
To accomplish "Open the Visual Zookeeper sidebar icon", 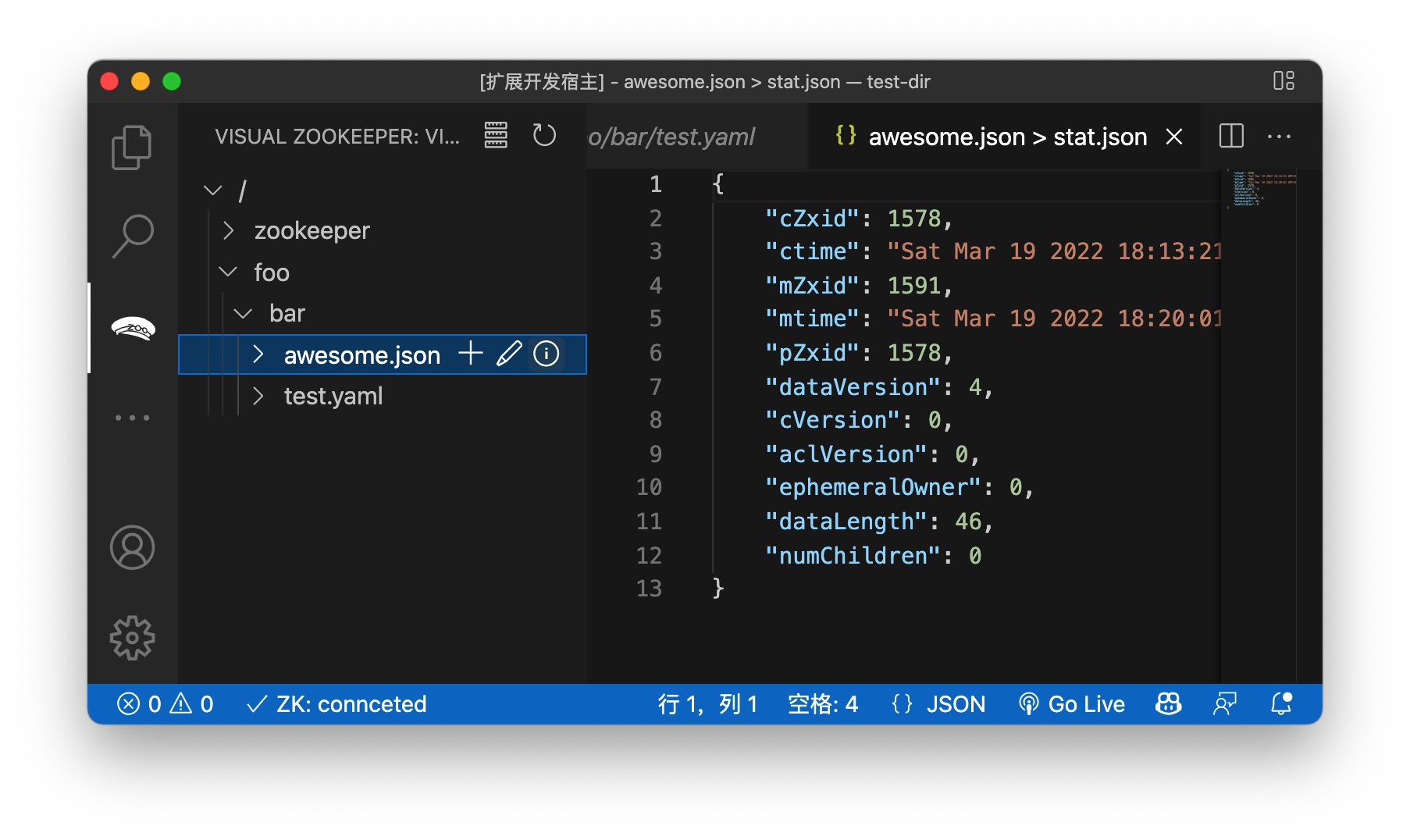I will tap(133, 328).
